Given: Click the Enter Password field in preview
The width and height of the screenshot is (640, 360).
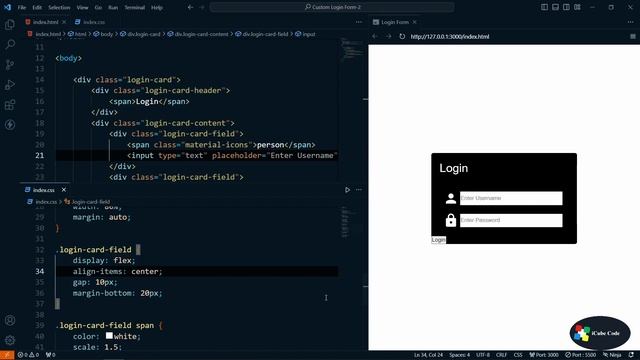Looking at the screenshot, I should click(x=511, y=220).
